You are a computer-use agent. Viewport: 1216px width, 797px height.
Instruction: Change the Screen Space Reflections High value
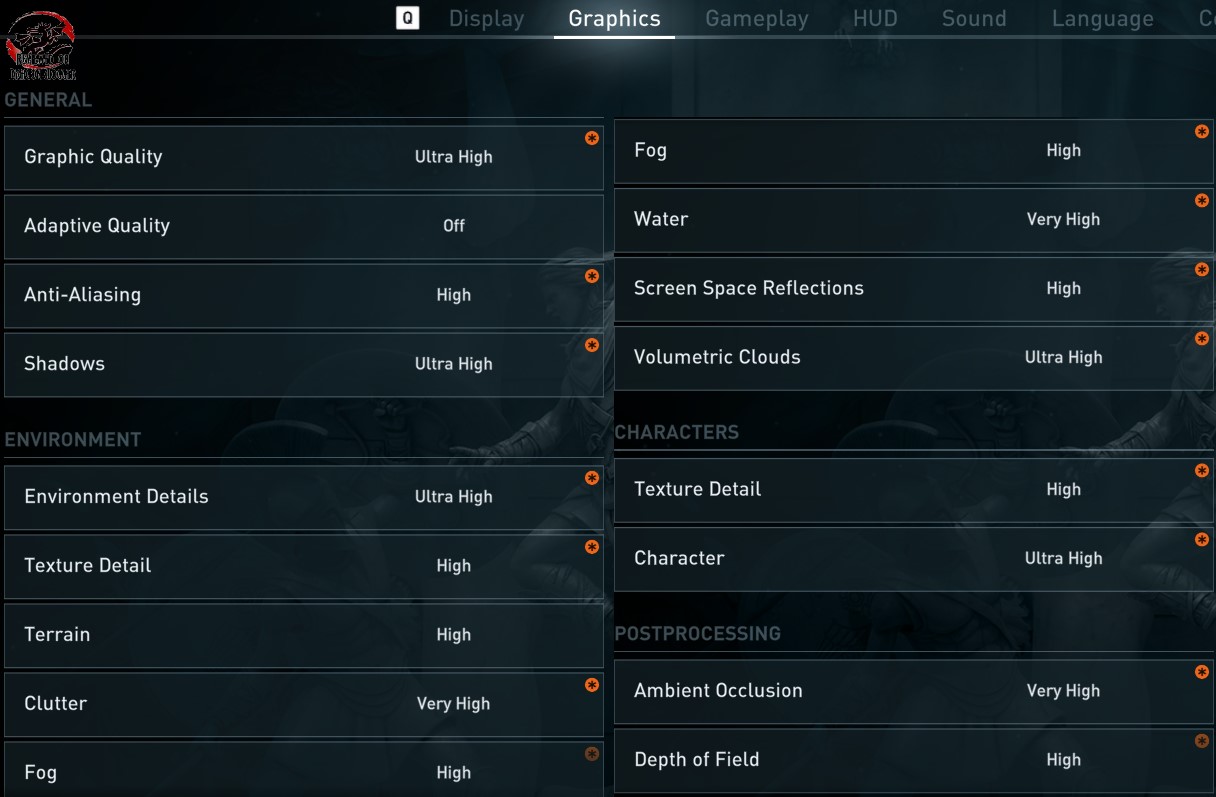pyautogui.click(x=1063, y=289)
